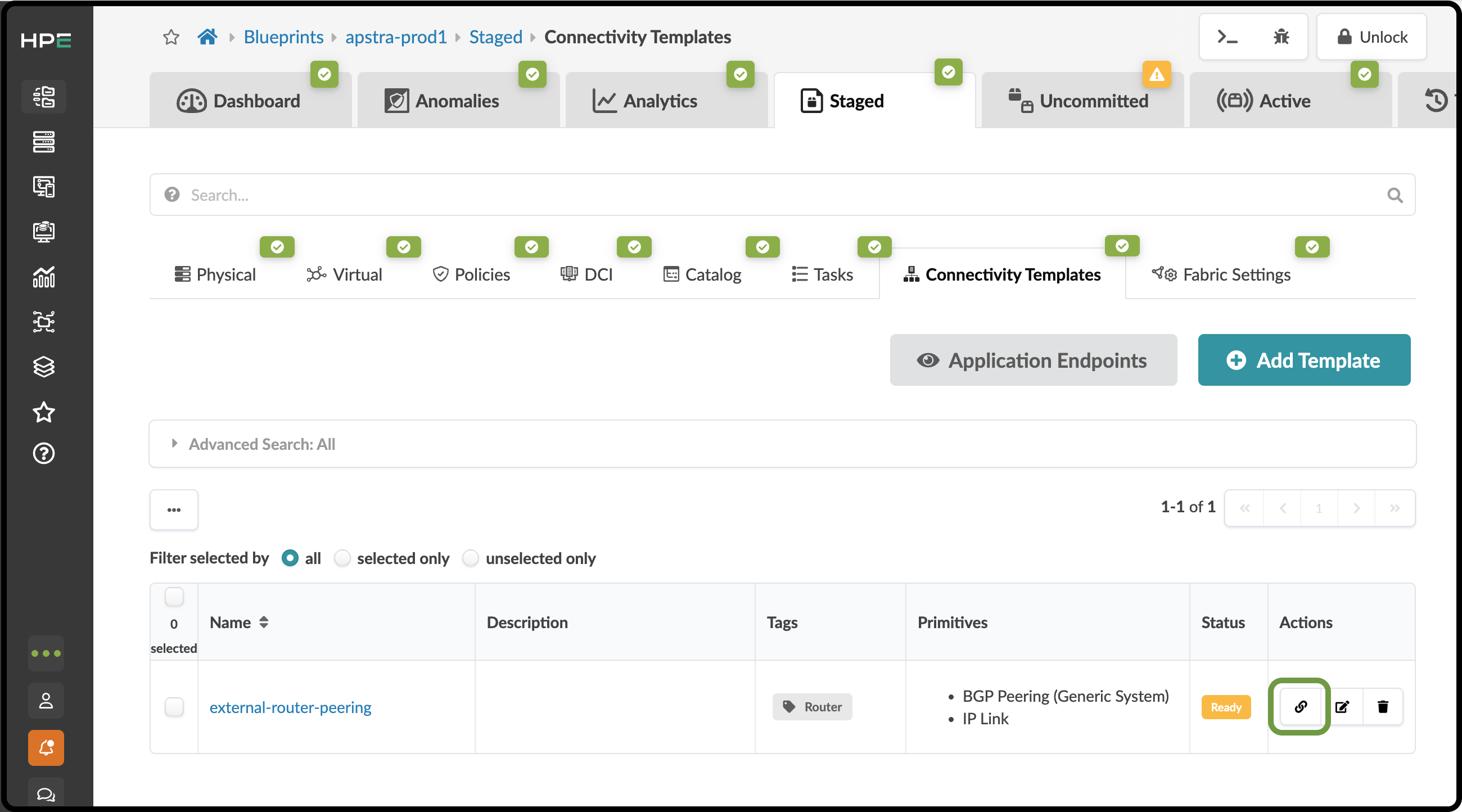The height and width of the screenshot is (812, 1462).
Task: Click the bug debug icon
Action: tap(1281, 37)
